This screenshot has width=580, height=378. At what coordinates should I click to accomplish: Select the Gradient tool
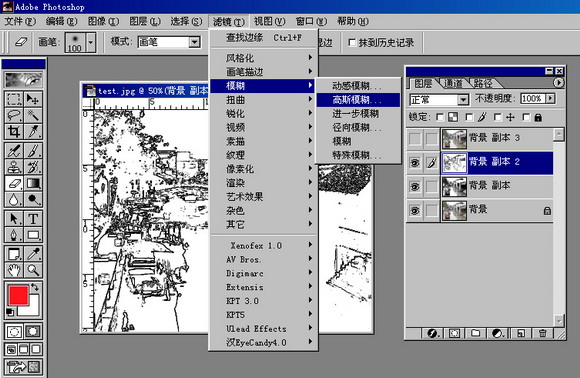tap(33, 183)
